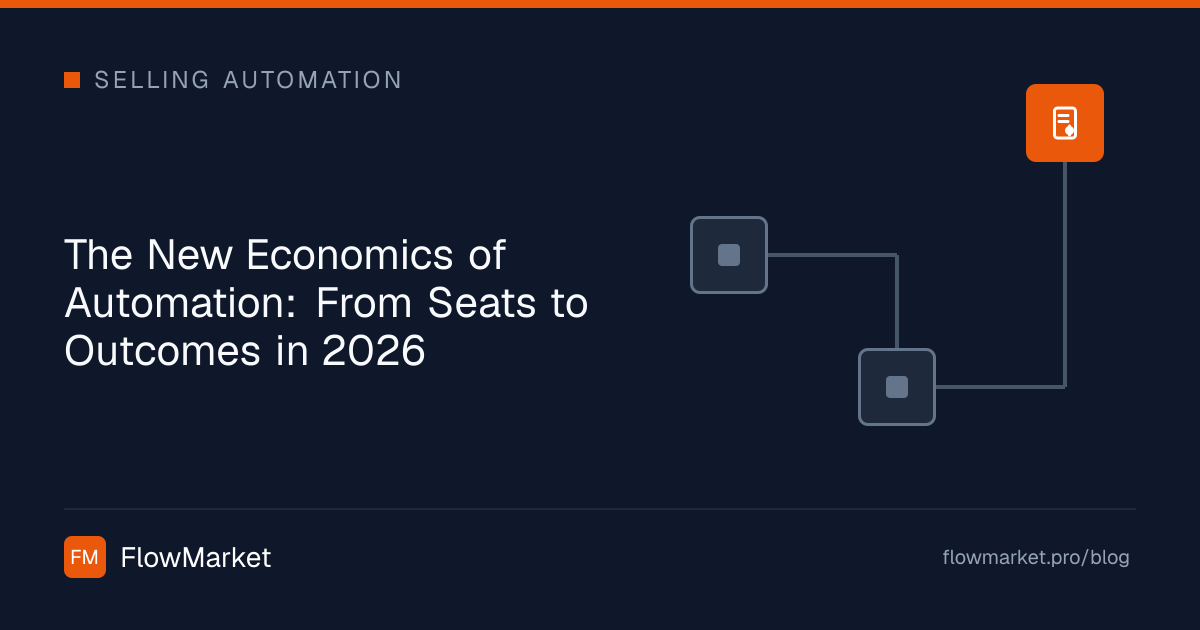Screen dimensions: 1200x630
Task: Open the flowmarket.pro/blog URL
Action: (x=1036, y=557)
